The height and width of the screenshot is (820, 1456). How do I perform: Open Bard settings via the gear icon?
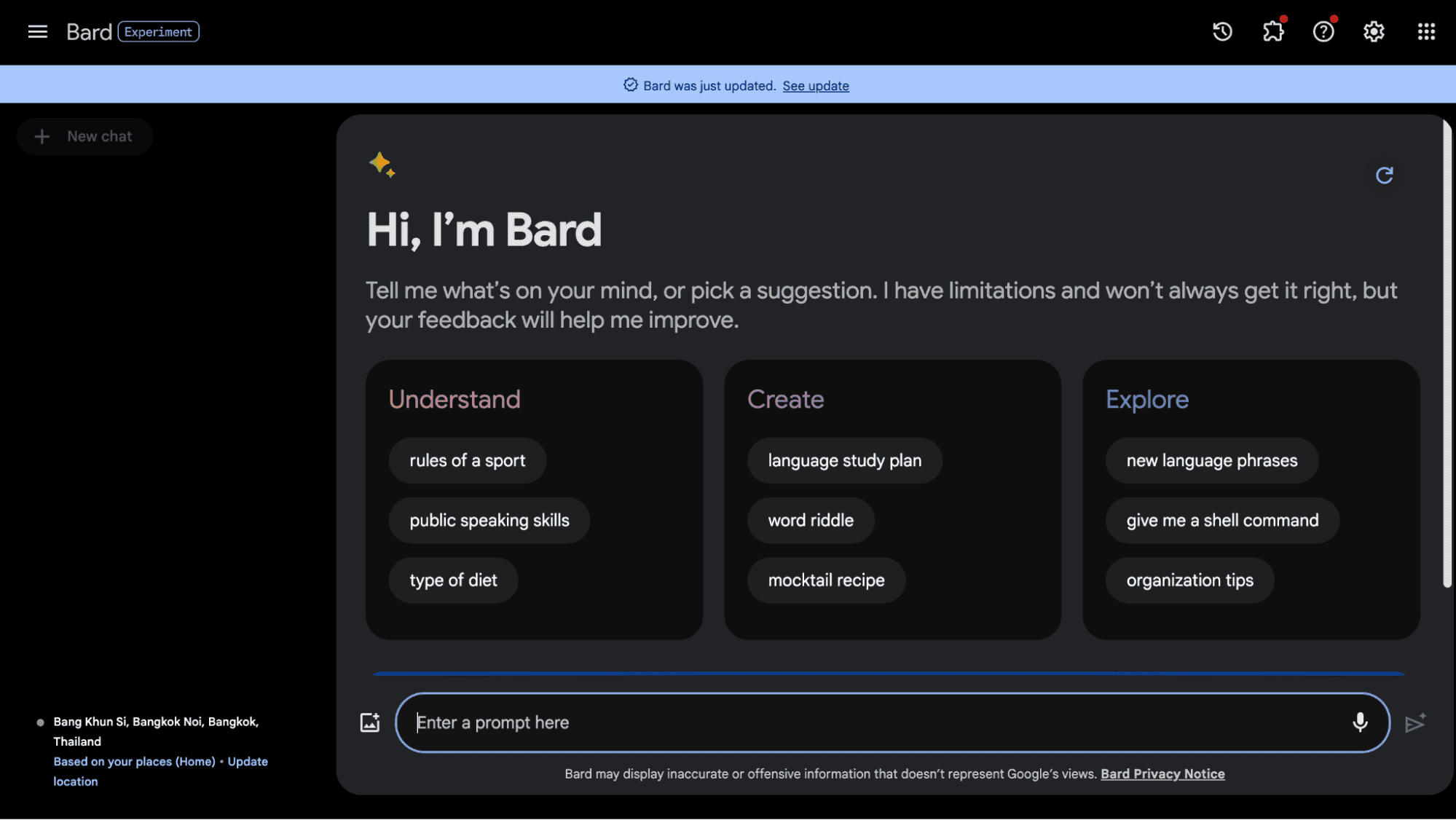tap(1374, 31)
